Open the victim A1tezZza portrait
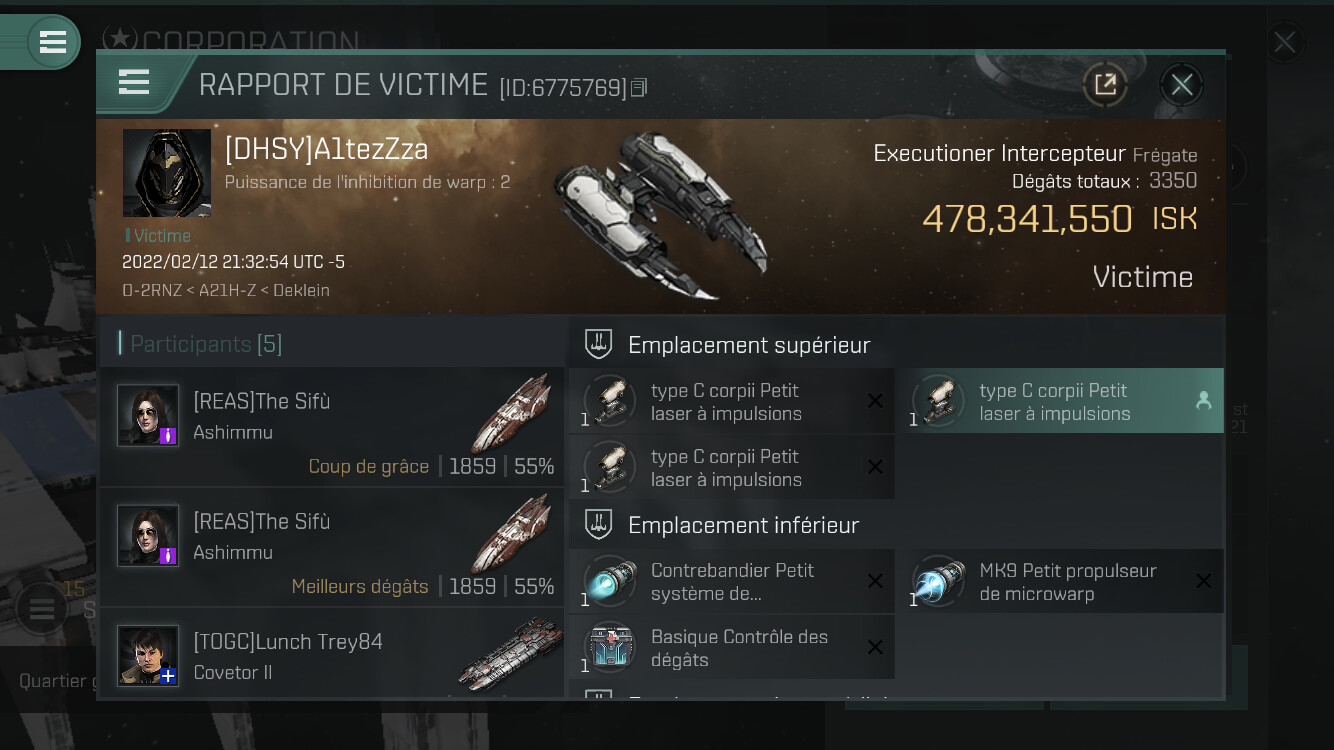1334x750 pixels. (x=167, y=173)
